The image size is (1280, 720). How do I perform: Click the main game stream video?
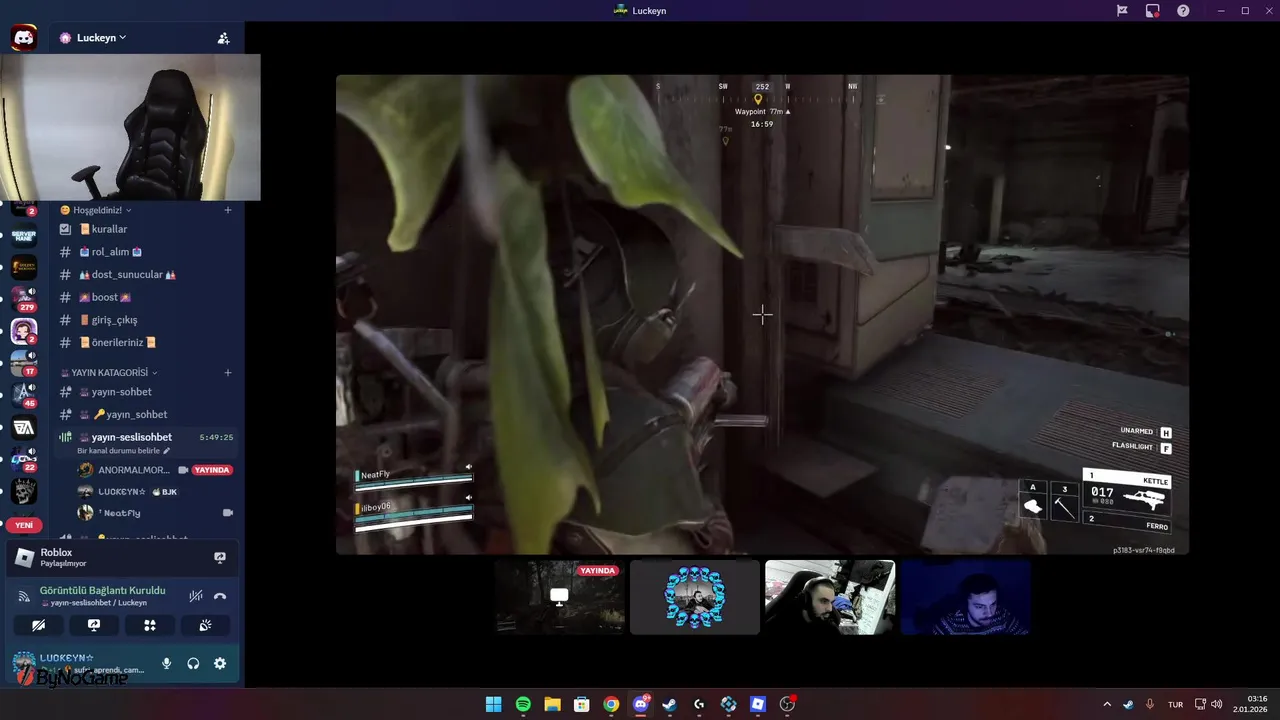tap(762, 315)
